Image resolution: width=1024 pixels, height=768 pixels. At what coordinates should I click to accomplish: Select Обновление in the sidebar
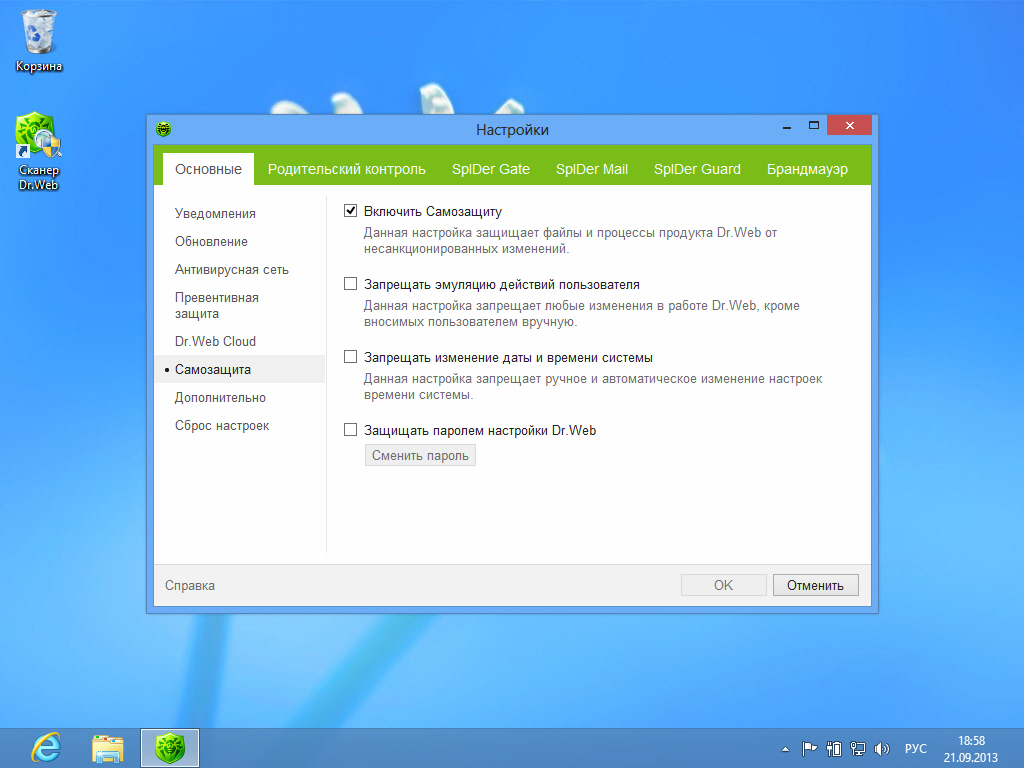[x=211, y=242]
